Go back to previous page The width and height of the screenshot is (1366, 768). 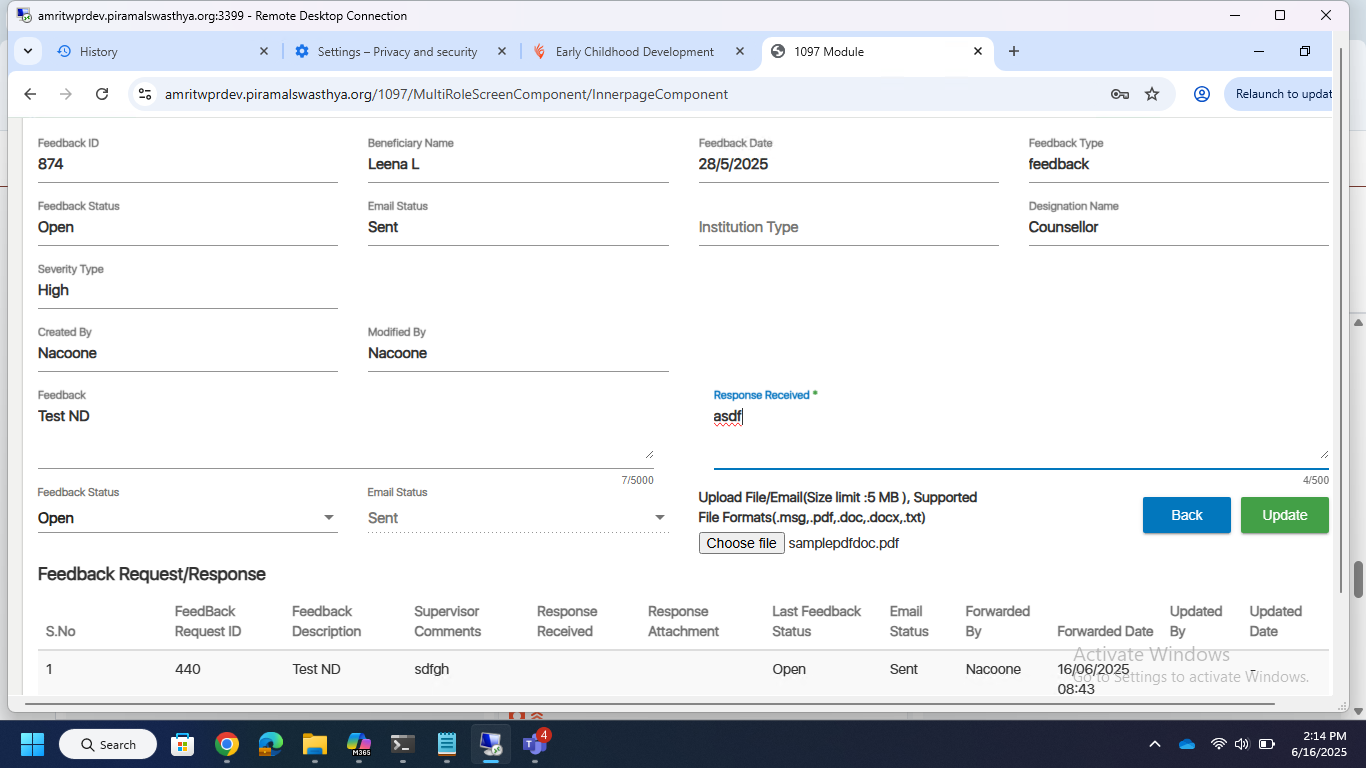coord(30,94)
